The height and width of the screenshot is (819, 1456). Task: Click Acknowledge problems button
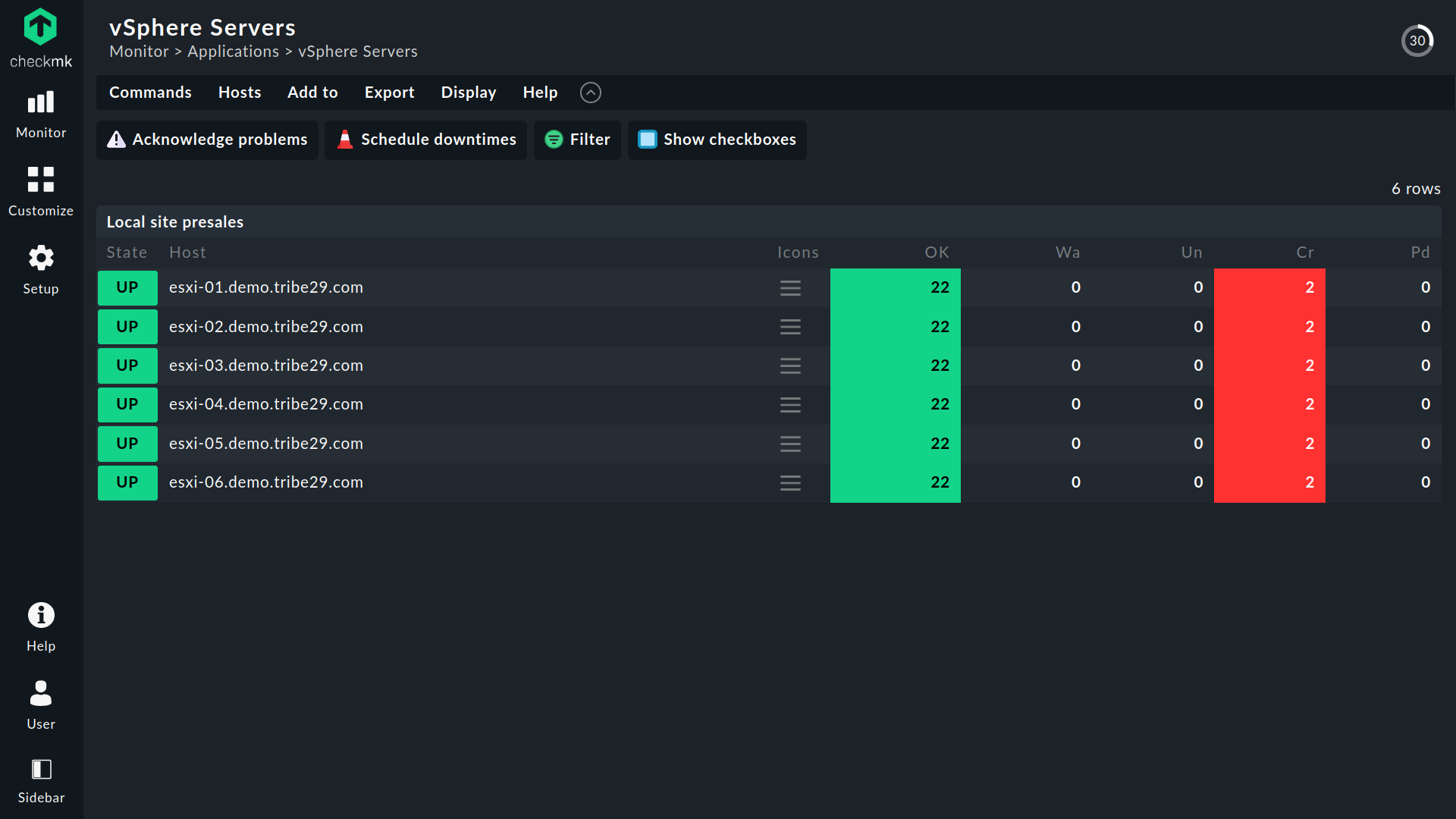pos(207,140)
